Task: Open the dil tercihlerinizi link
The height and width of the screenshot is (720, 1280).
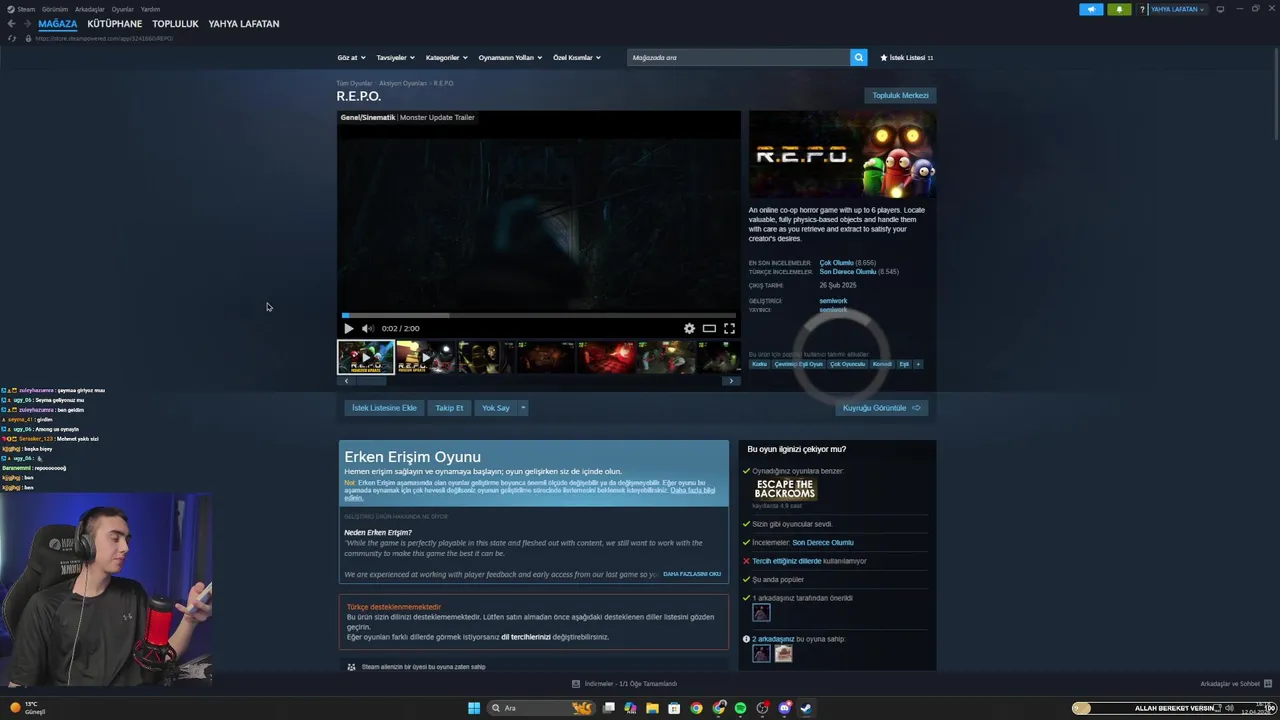Action: [x=526, y=637]
